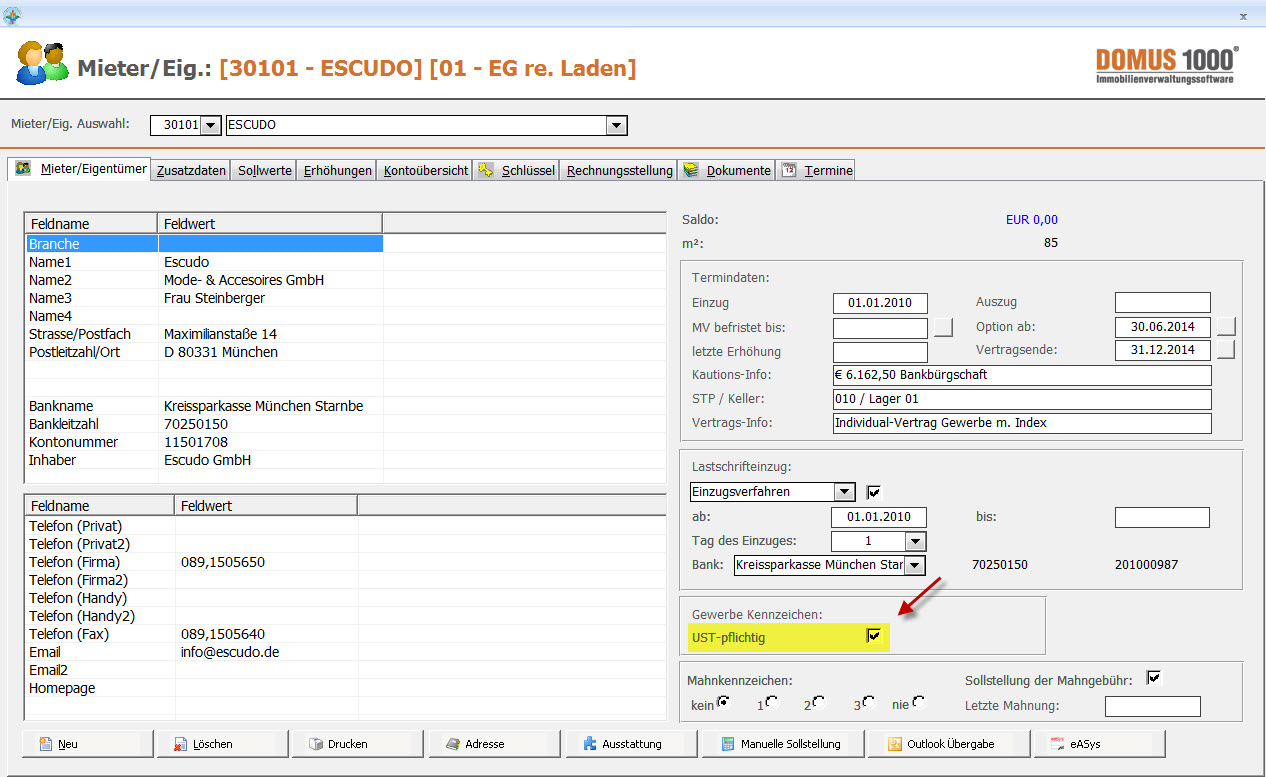Expand the 30101 tenant number dropdown
This screenshot has height=777, width=1266.
(x=210, y=125)
